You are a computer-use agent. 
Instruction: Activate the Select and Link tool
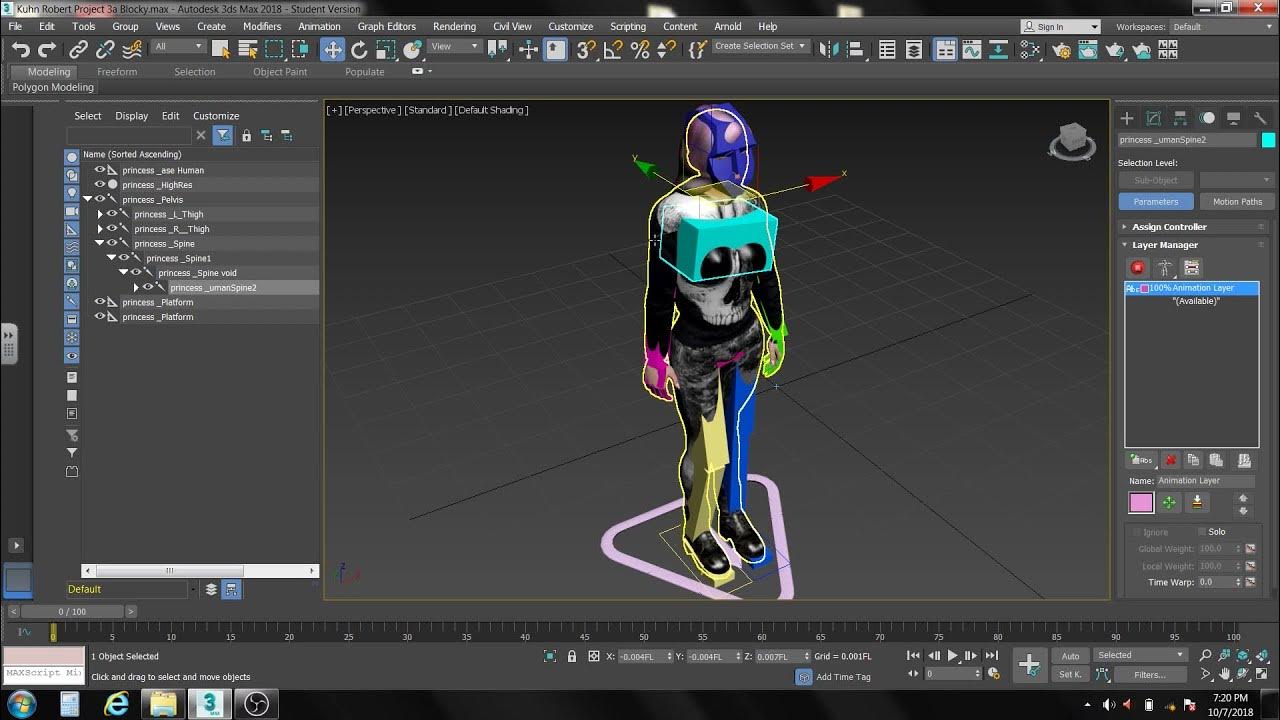[78, 49]
